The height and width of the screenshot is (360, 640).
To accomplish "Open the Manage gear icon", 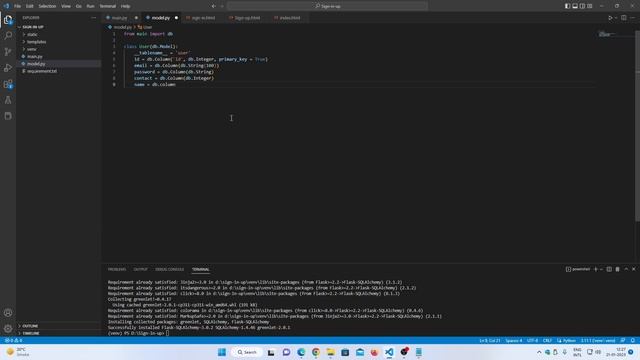I will [8, 329].
